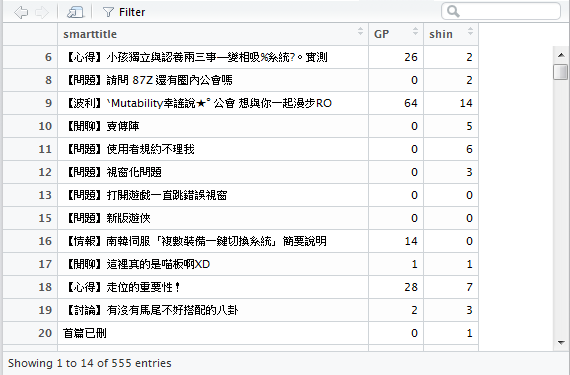The height and width of the screenshot is (375, 570).
Task: Select row number 19
Action: coord(45,310)
